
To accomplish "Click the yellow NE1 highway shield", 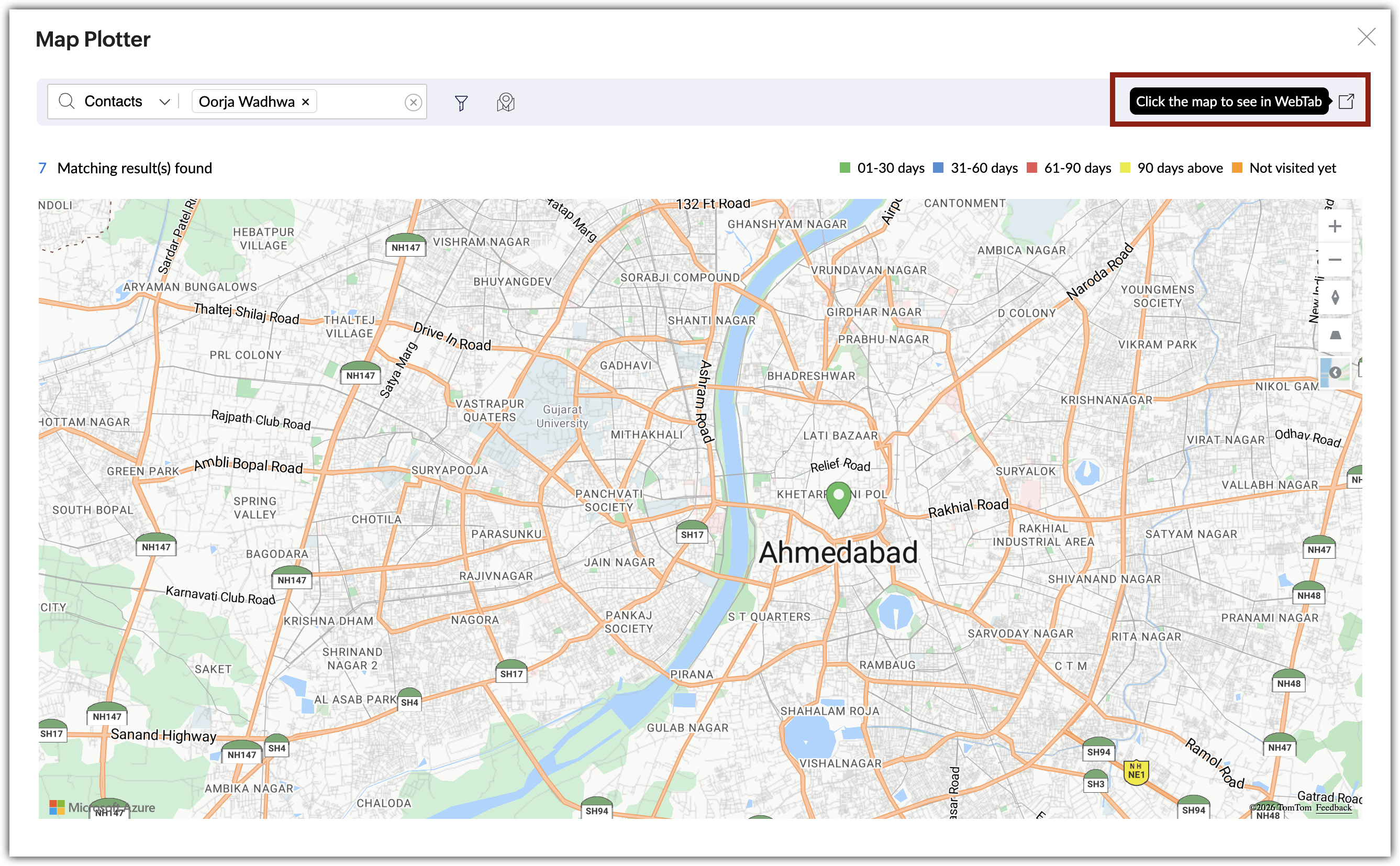I will [1136, 772].
